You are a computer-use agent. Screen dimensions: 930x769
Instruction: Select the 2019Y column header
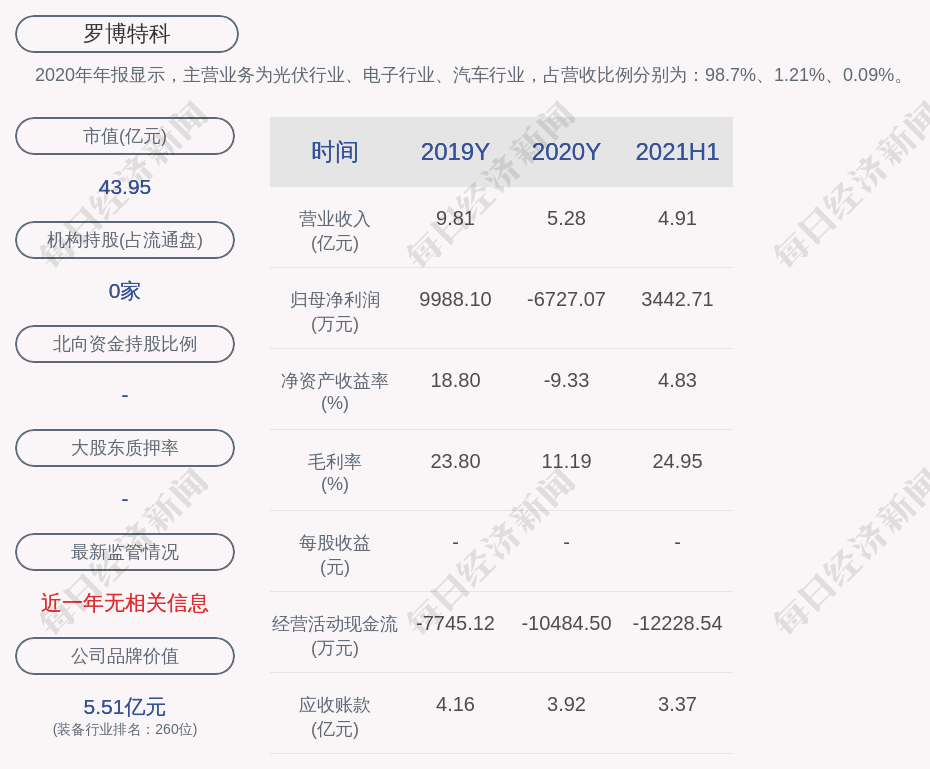(x=455, y=152)
